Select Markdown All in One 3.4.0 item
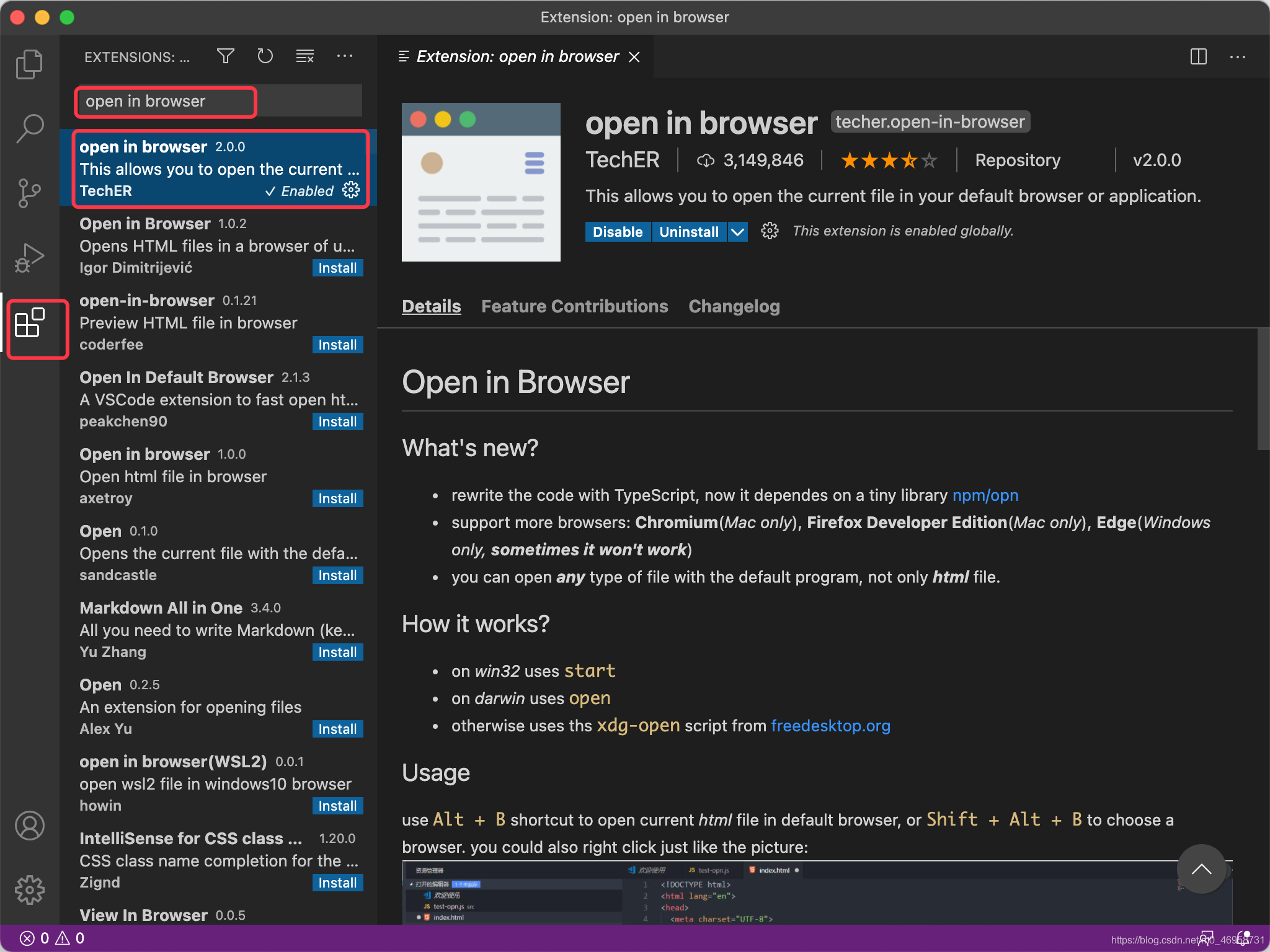Viewport: 1270px width, 952px height. pos(218,630)
